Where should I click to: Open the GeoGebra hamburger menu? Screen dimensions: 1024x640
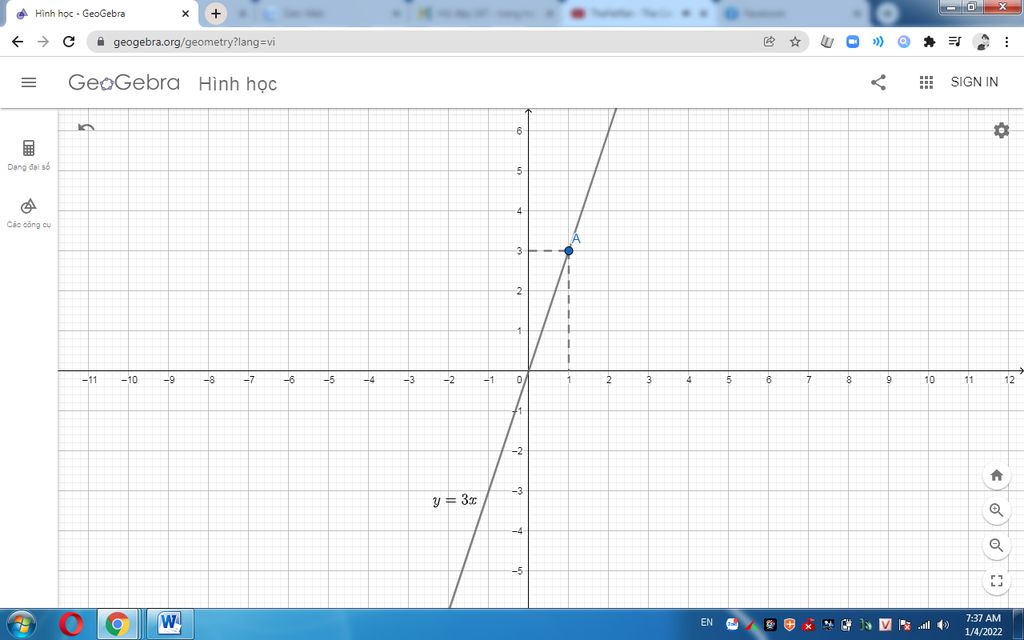29,82
